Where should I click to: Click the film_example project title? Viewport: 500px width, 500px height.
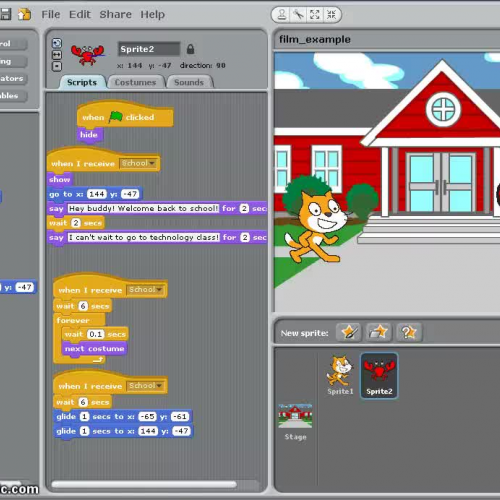pyautogui.click(x=315, y=39)
